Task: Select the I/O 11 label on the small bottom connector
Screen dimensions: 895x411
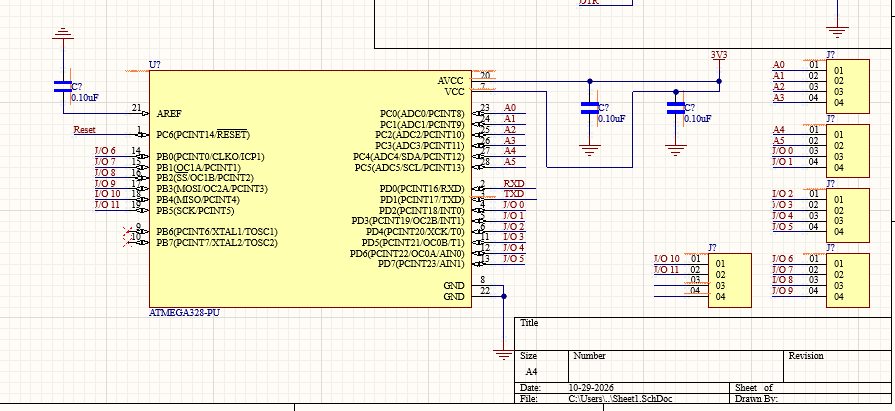Action: (x=667, y=269)
